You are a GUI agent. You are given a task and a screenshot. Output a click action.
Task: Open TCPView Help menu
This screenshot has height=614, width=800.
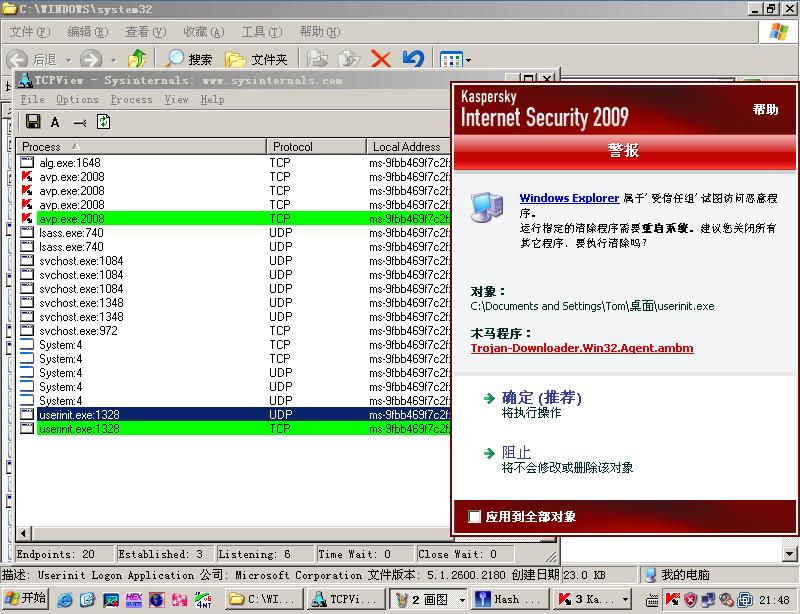[212, 100]
